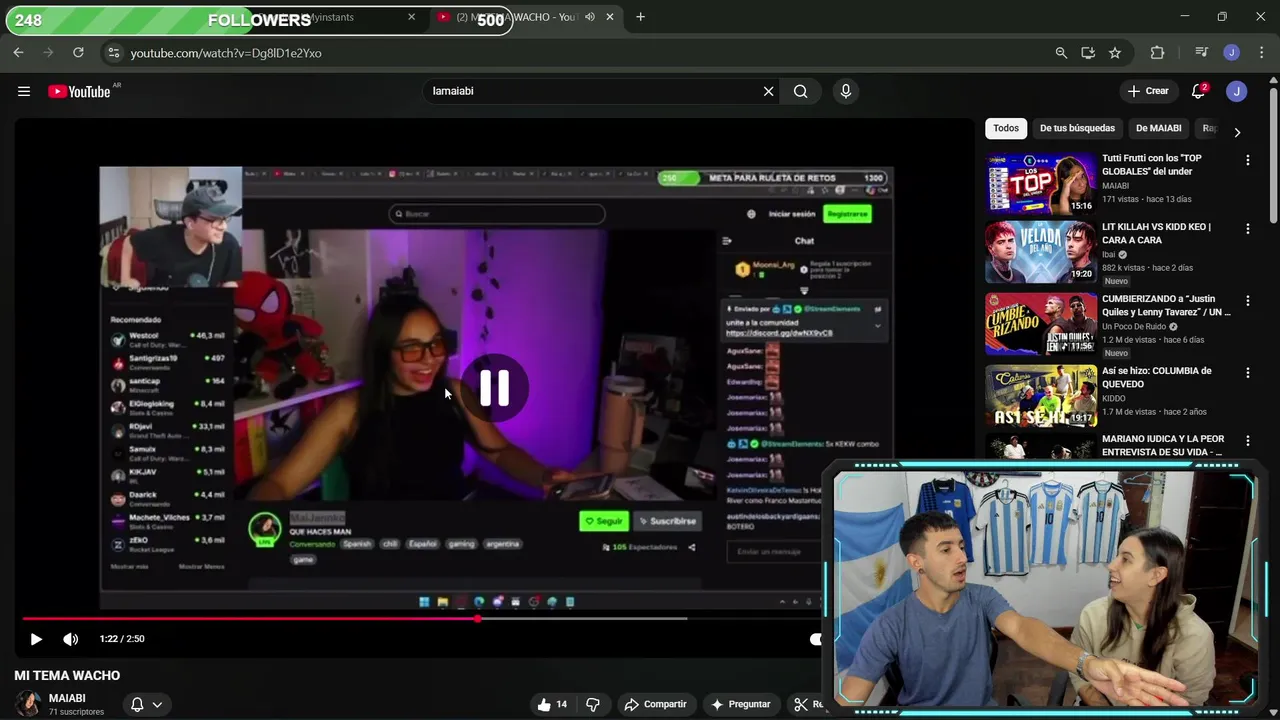Open the media controls icon in toolbar

pos(1201,53)
